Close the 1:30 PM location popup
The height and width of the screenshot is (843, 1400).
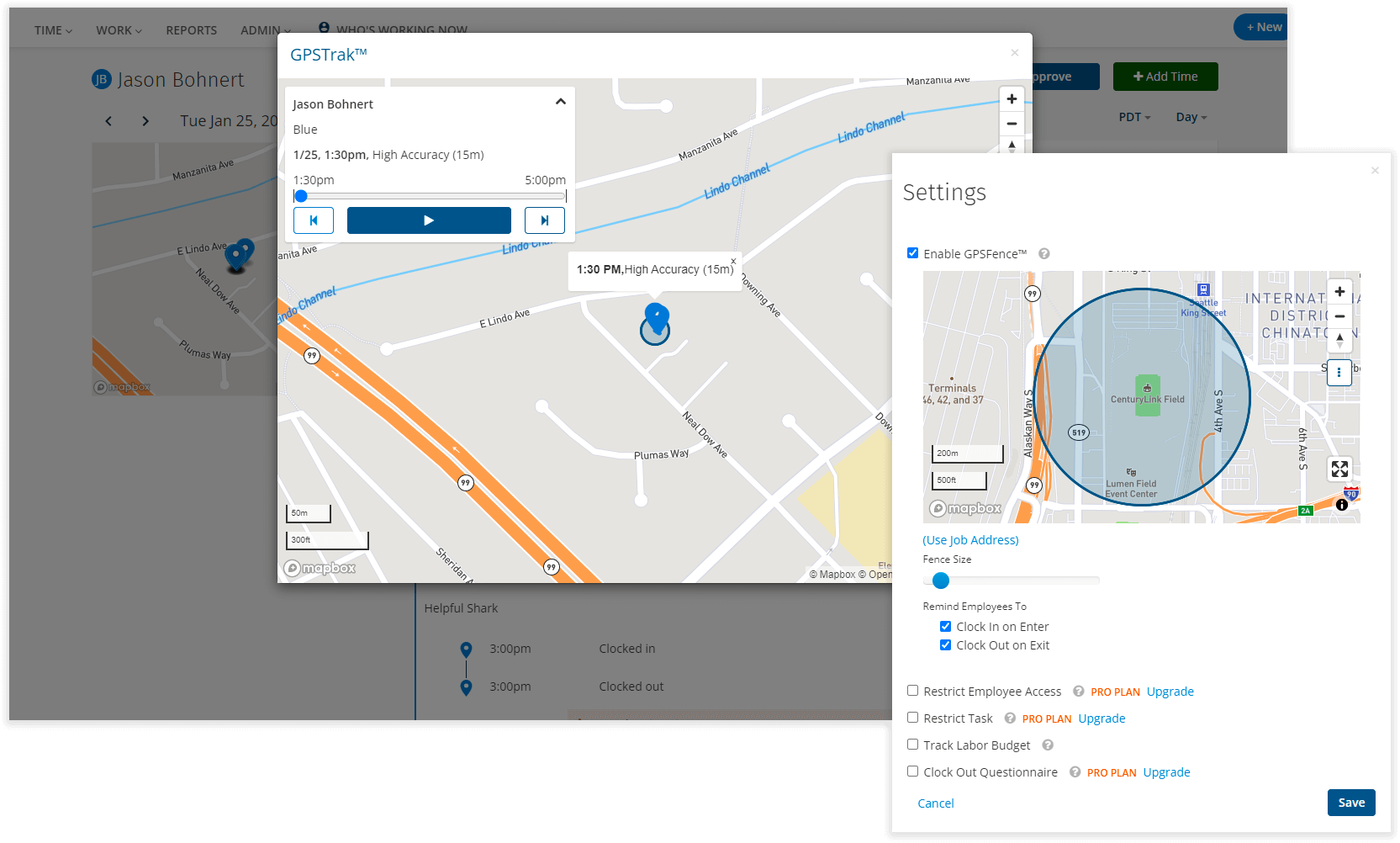[733, 261]
